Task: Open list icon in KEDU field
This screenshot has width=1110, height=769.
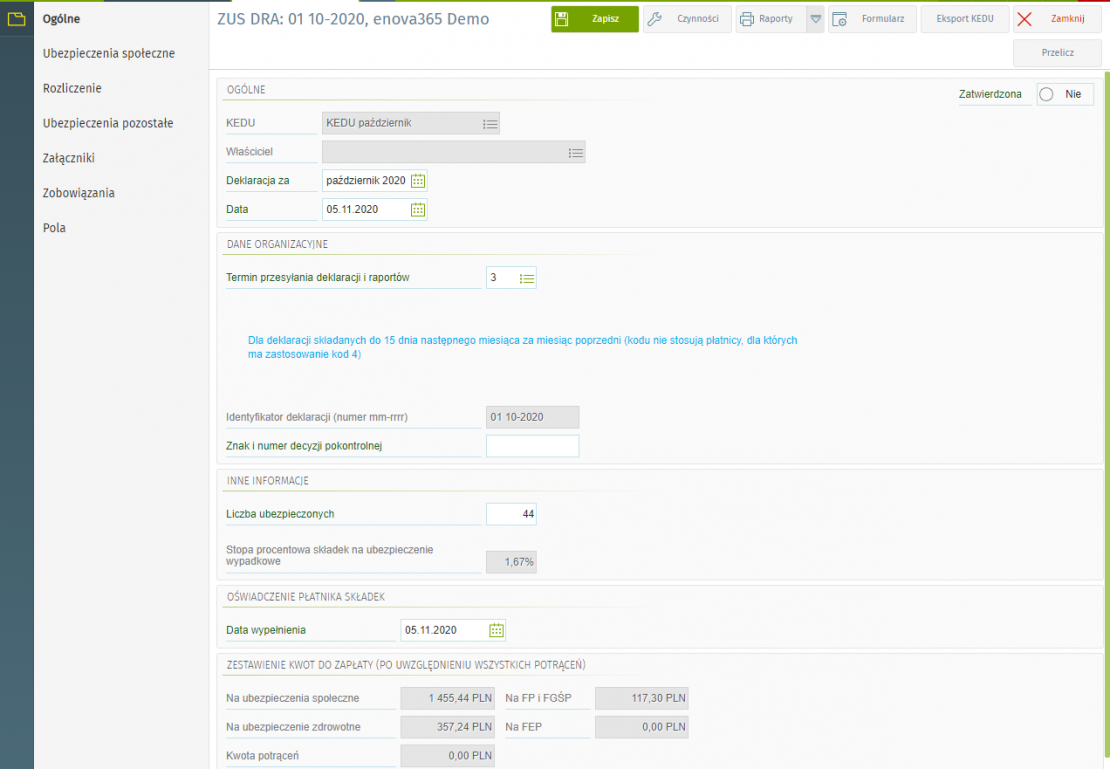Action: tap(490, 124)
